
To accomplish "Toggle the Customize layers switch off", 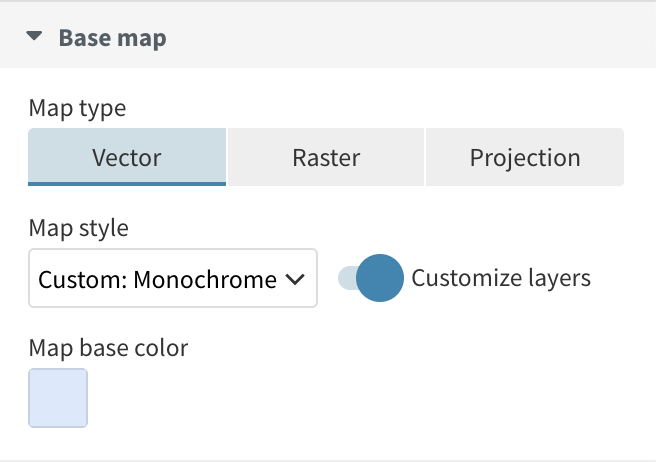I will click(x=371, y=278).
